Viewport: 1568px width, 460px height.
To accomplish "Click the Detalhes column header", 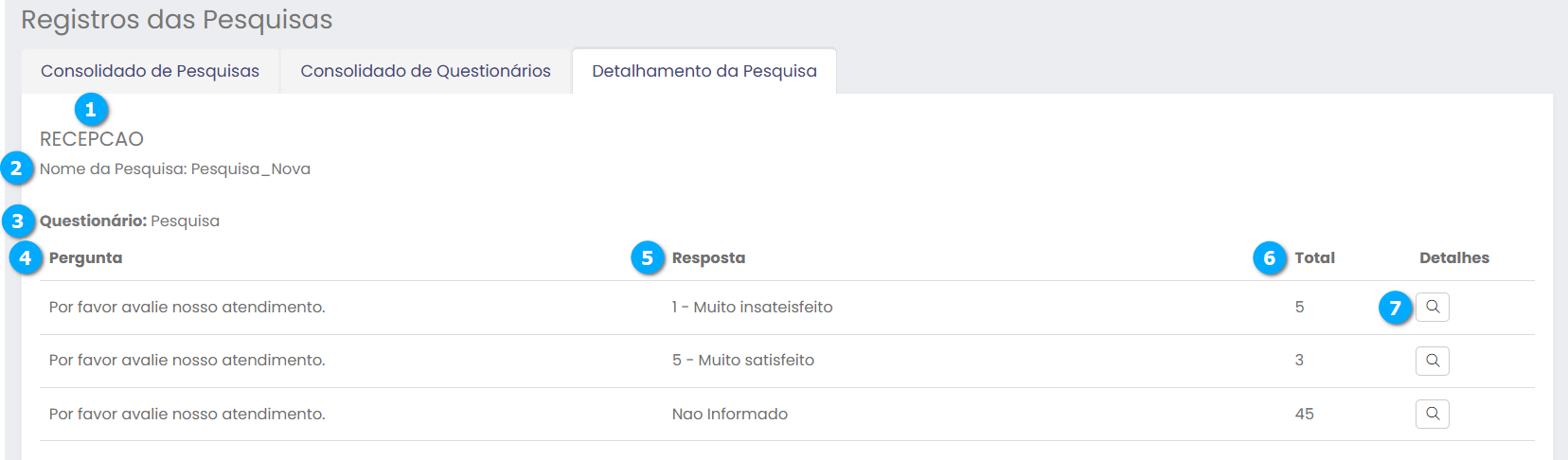I will pyautogui.click(x=1453, y=257).
